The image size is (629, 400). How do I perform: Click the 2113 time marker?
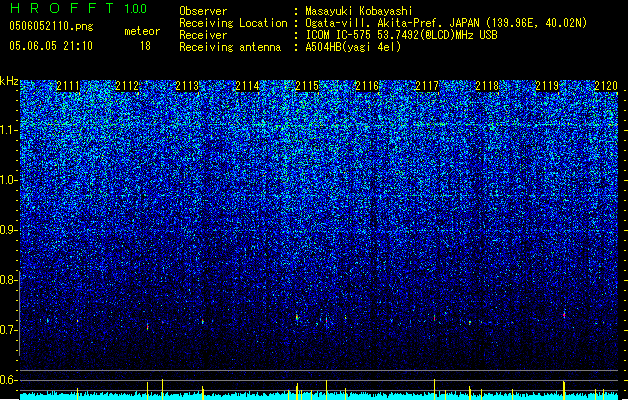(x=187, y=86)
